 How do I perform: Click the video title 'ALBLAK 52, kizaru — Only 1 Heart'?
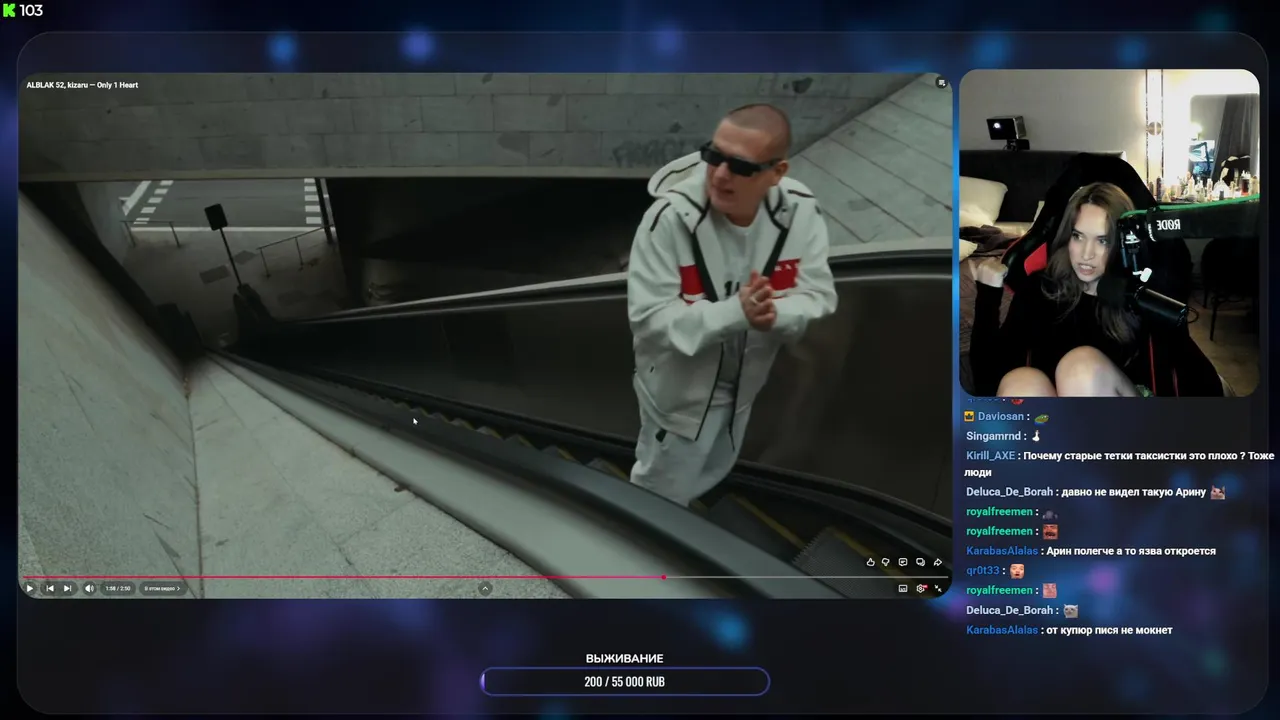(x=82, y=85)
